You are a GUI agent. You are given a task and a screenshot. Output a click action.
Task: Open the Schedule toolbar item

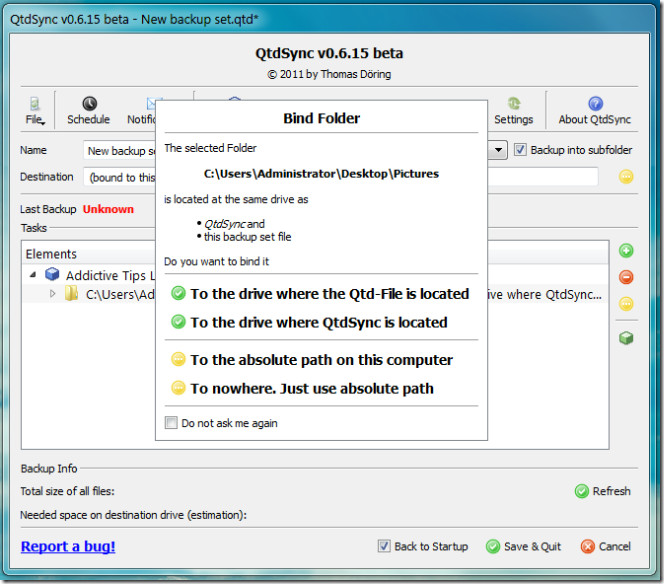89,111
